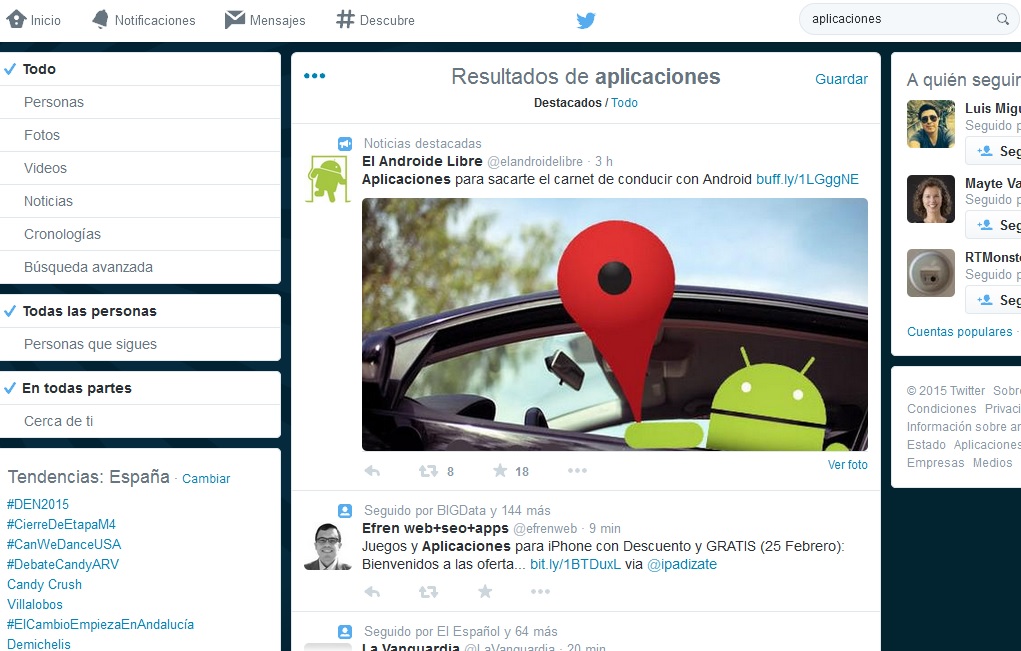1021x651 pixels.
Task: Open the bit.ly/1BTDuxL link
Action: [x=576, y=564]
